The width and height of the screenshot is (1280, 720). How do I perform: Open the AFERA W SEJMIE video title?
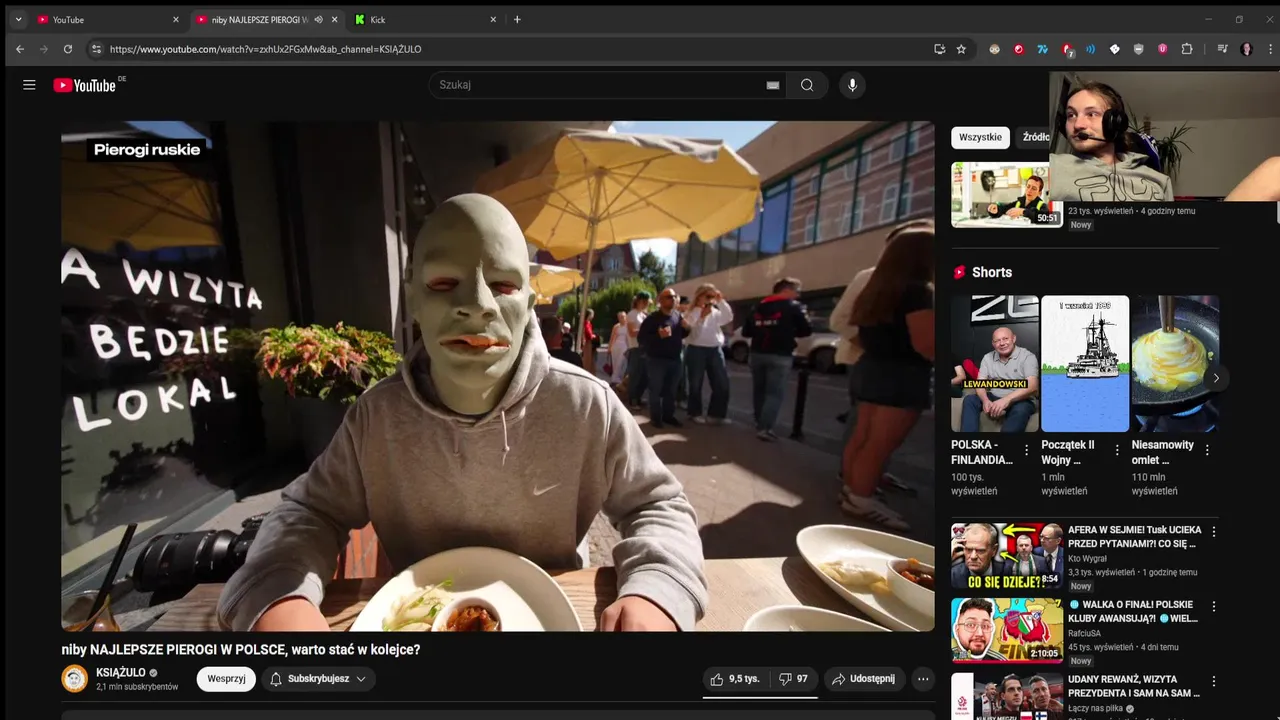pos(1133,537)
